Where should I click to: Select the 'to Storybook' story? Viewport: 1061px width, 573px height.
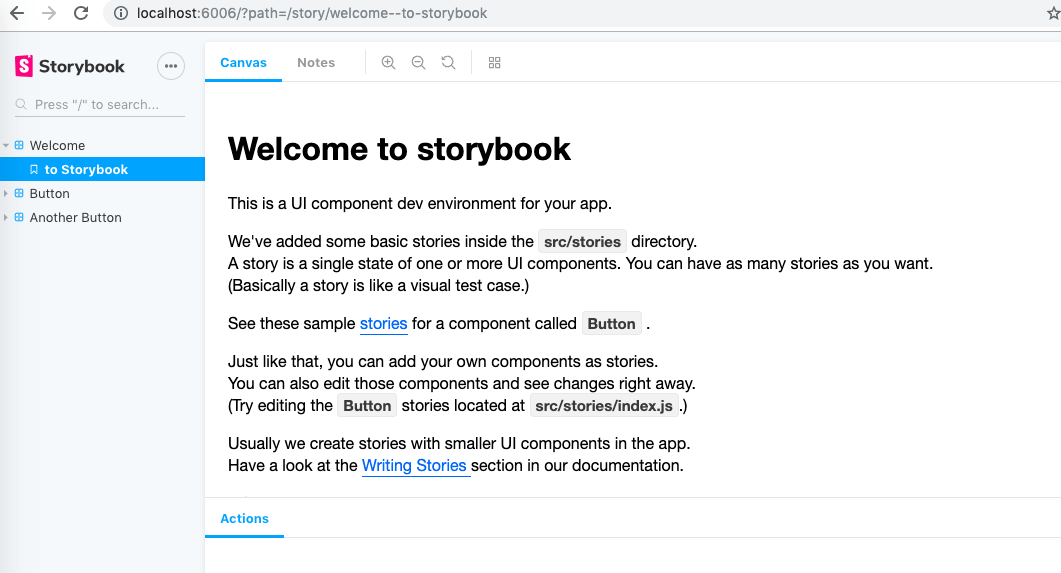[x=102, y=169]
